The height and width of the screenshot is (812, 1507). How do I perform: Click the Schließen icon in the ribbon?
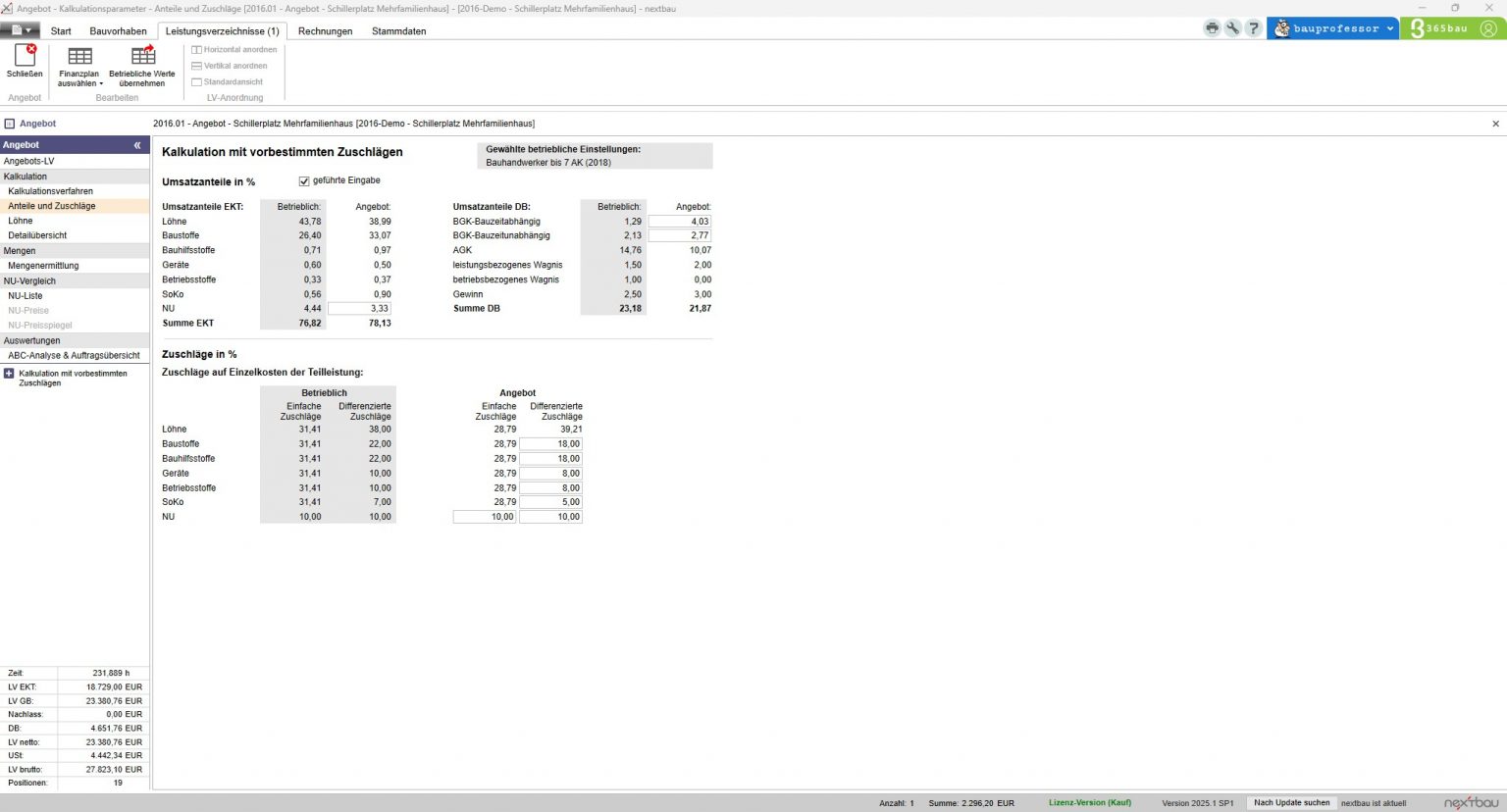point(25,56)
